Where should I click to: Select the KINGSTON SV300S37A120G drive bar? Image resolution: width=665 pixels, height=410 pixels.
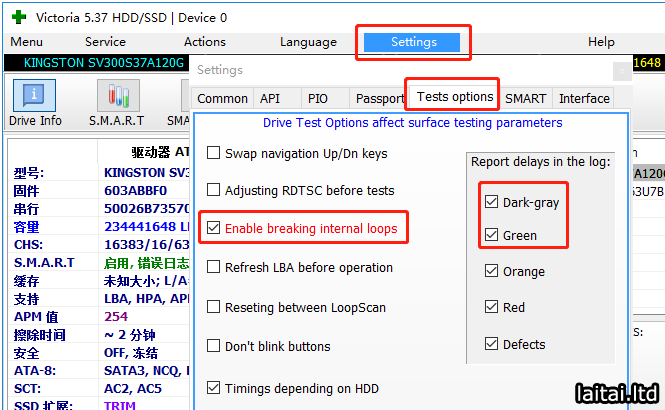coord(95,63)
